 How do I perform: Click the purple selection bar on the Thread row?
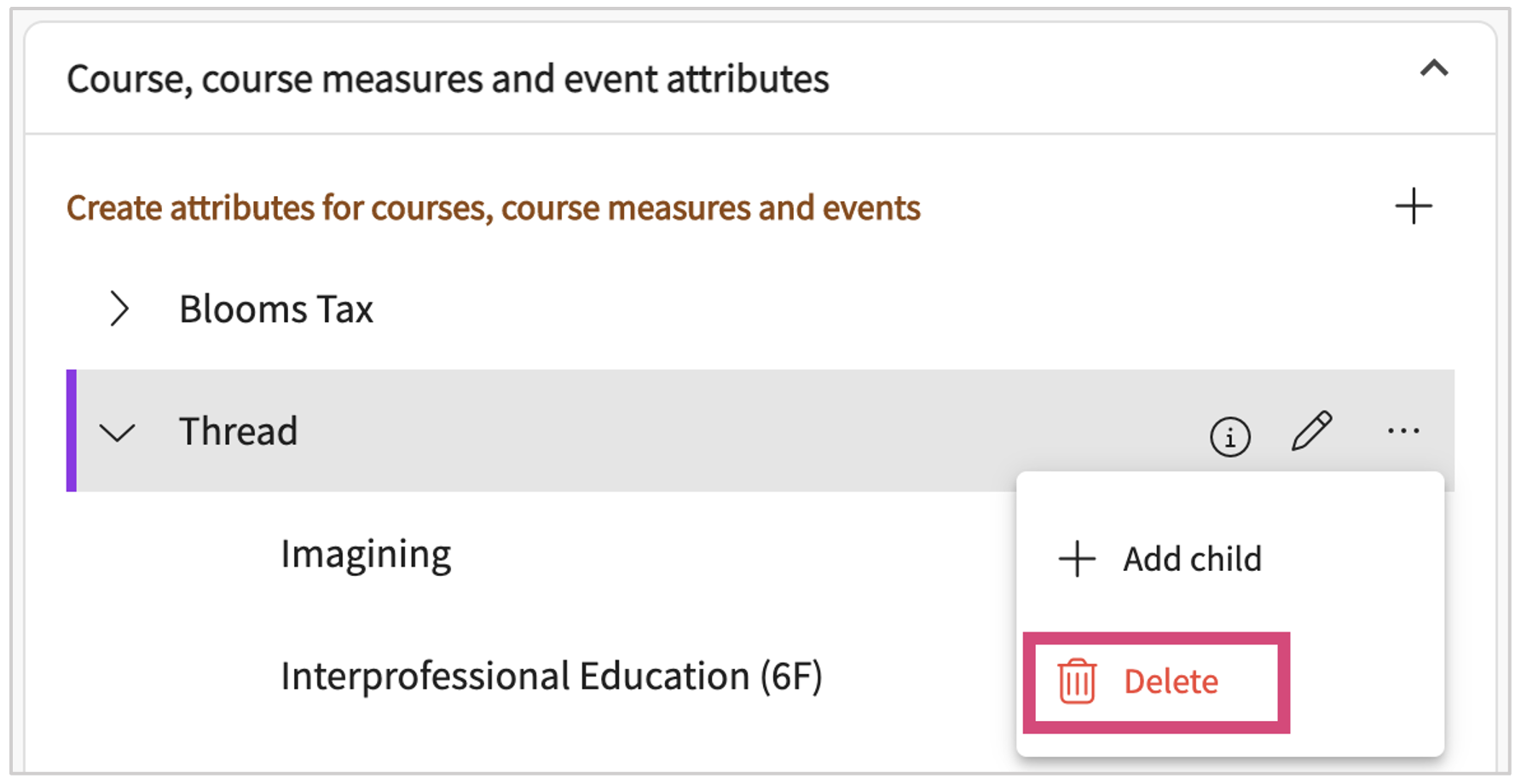point(72,431)
